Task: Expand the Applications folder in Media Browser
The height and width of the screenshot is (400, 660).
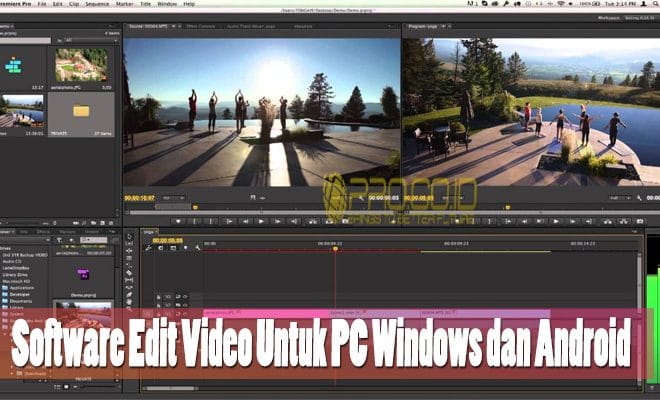Action: tap(5, 288)
